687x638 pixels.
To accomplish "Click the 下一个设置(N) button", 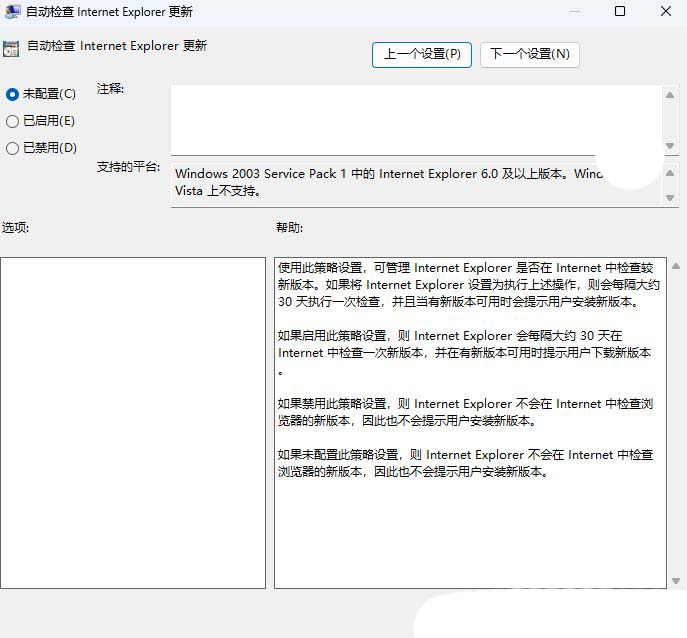I will coord(530,55).
